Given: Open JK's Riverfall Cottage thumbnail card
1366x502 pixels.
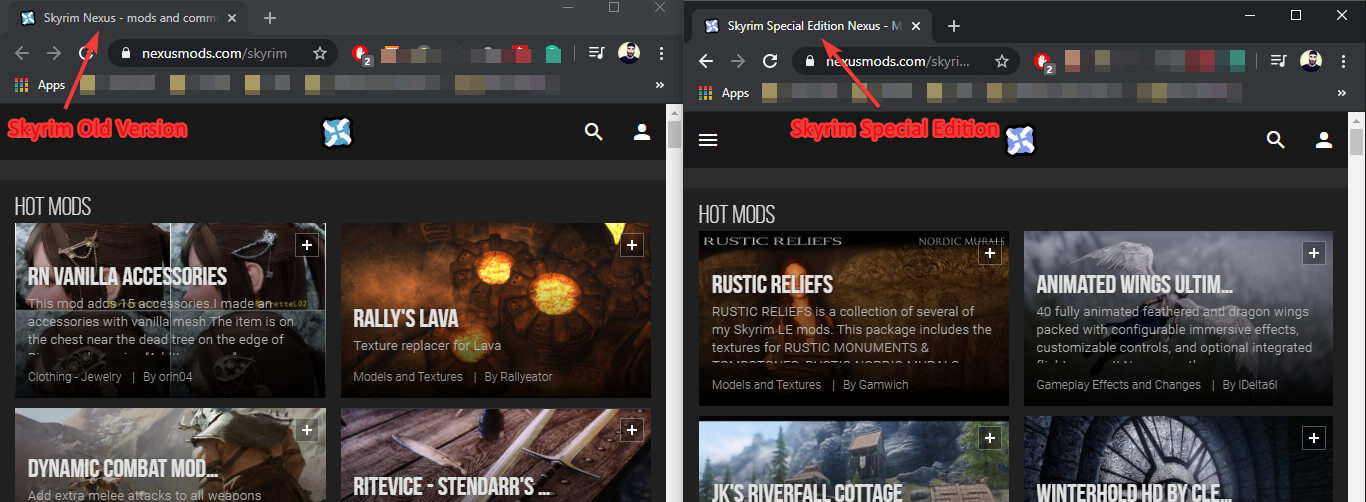Looking at the screenshot, I should [x=853, y=460].
